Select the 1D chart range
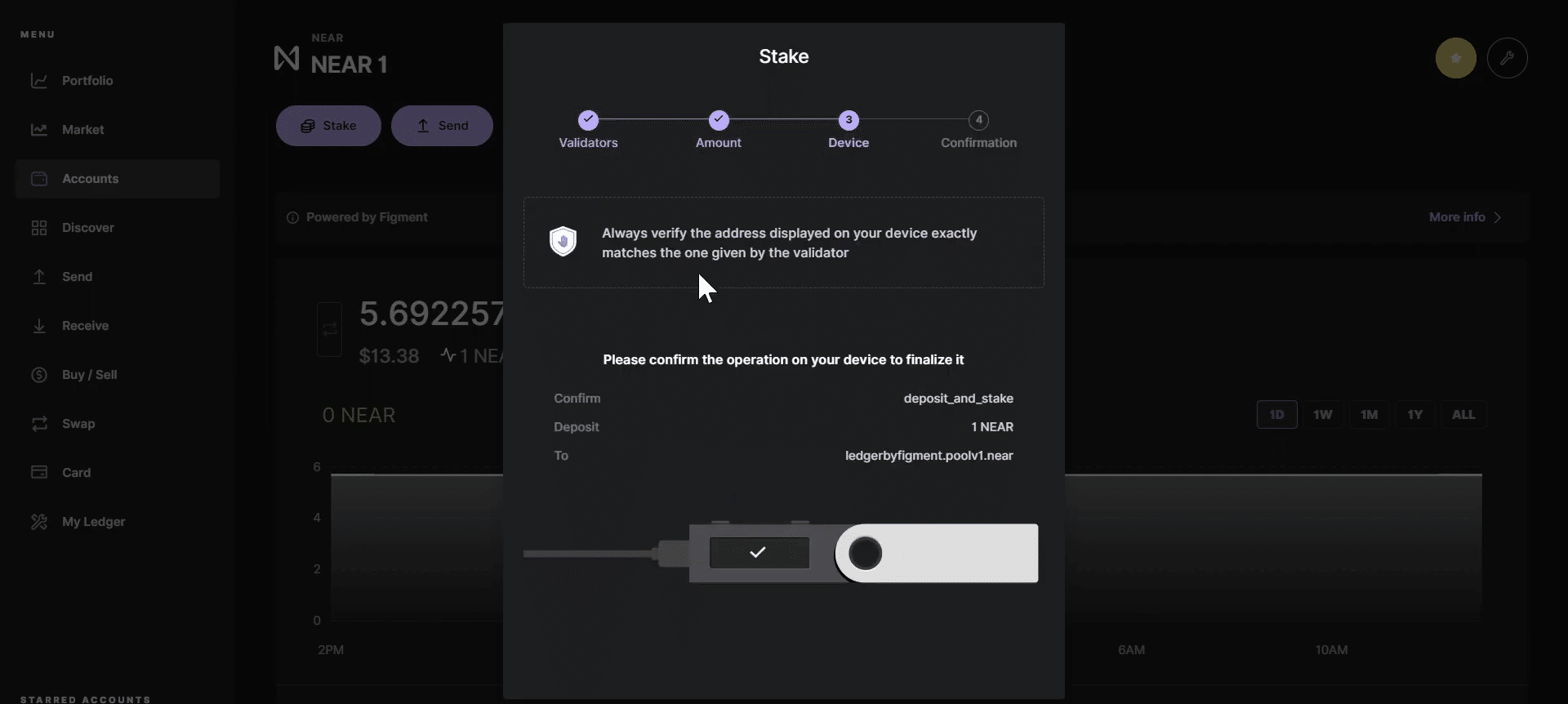The height and width of the screenshot is (704, 1568). pyautogui.click(x=1276, y=415)
